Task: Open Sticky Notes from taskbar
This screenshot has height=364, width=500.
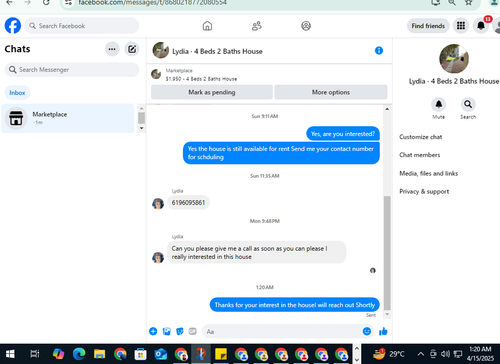Action: coord(221,354)
